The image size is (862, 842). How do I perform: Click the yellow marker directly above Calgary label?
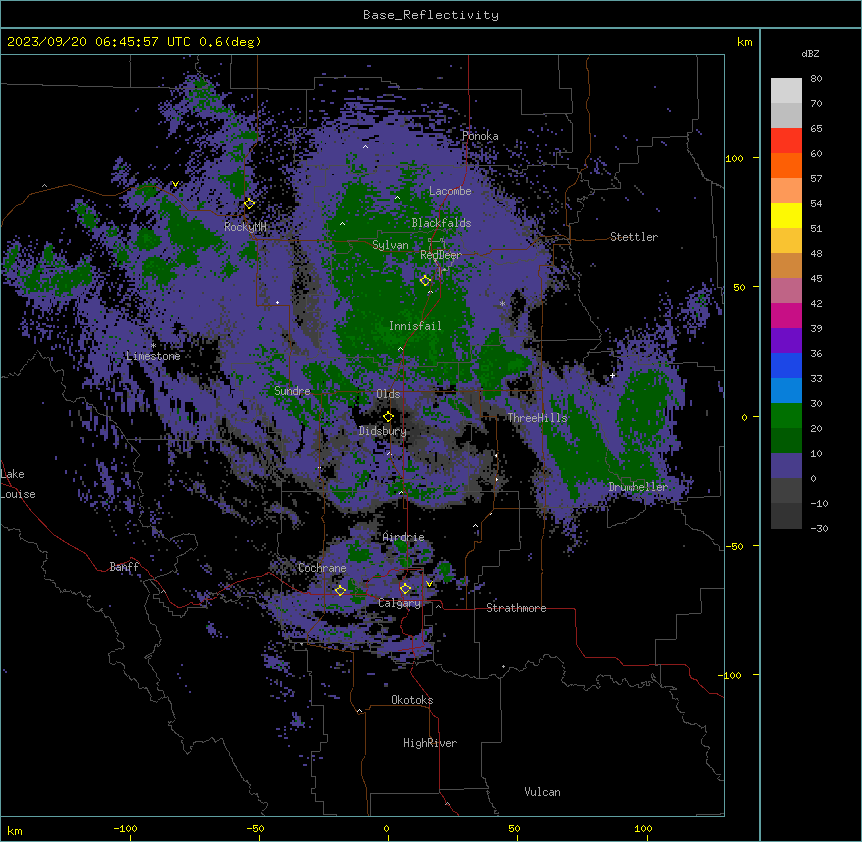click(405, 588)
